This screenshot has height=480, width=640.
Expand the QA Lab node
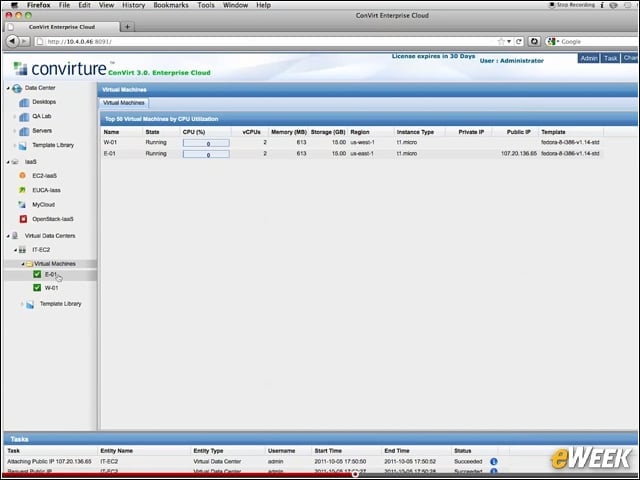[x=15, y=117]
